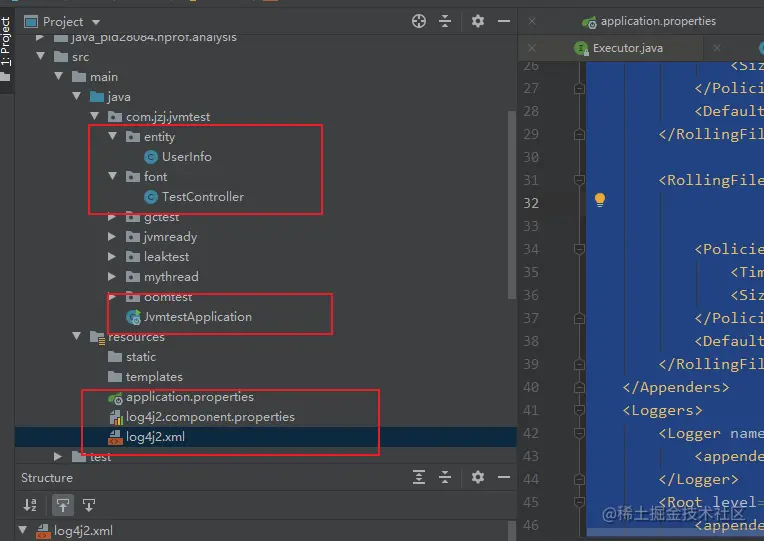764x541 pixels.
Task: Hide the Project tool window
Action: [504, 21]
